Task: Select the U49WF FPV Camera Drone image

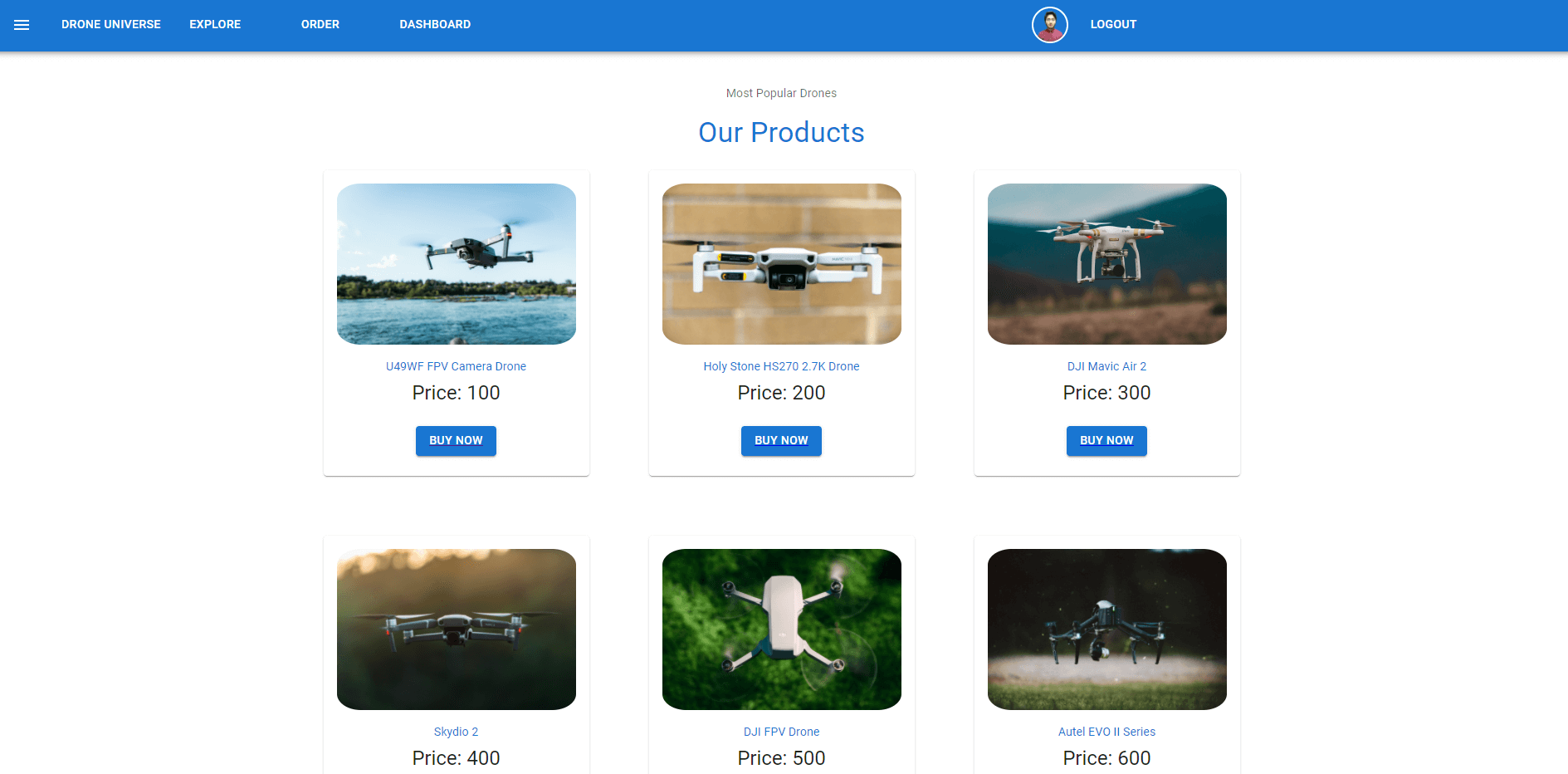Action: [456, 264]
